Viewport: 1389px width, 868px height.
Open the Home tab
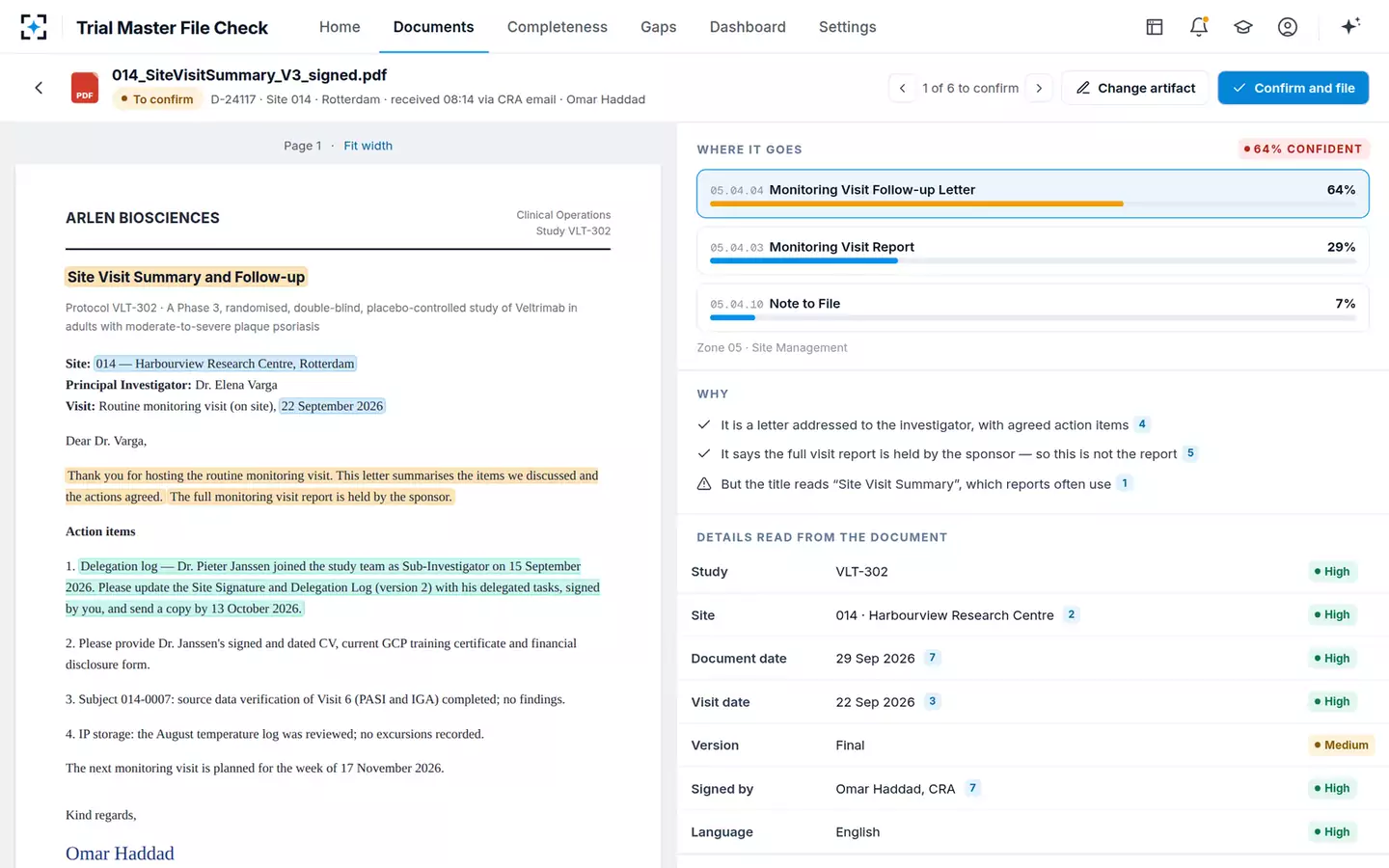coord(340,27)
